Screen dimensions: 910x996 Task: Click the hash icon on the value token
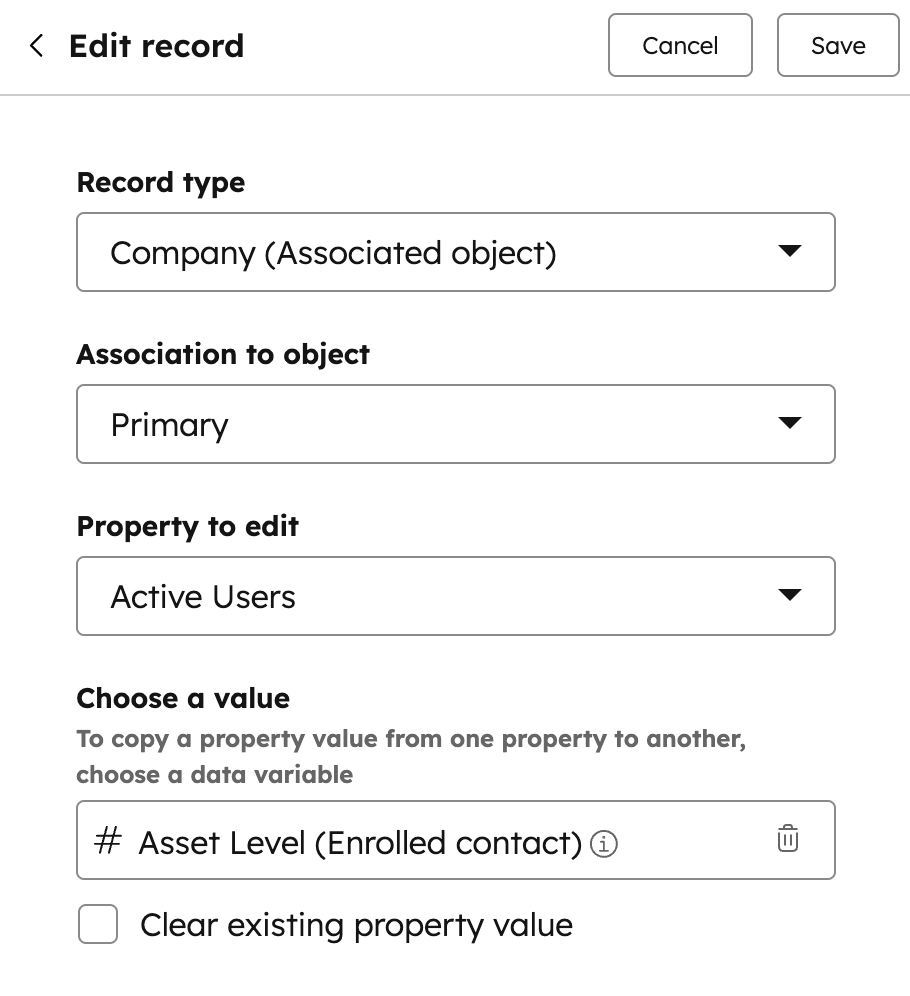(105, 842)
